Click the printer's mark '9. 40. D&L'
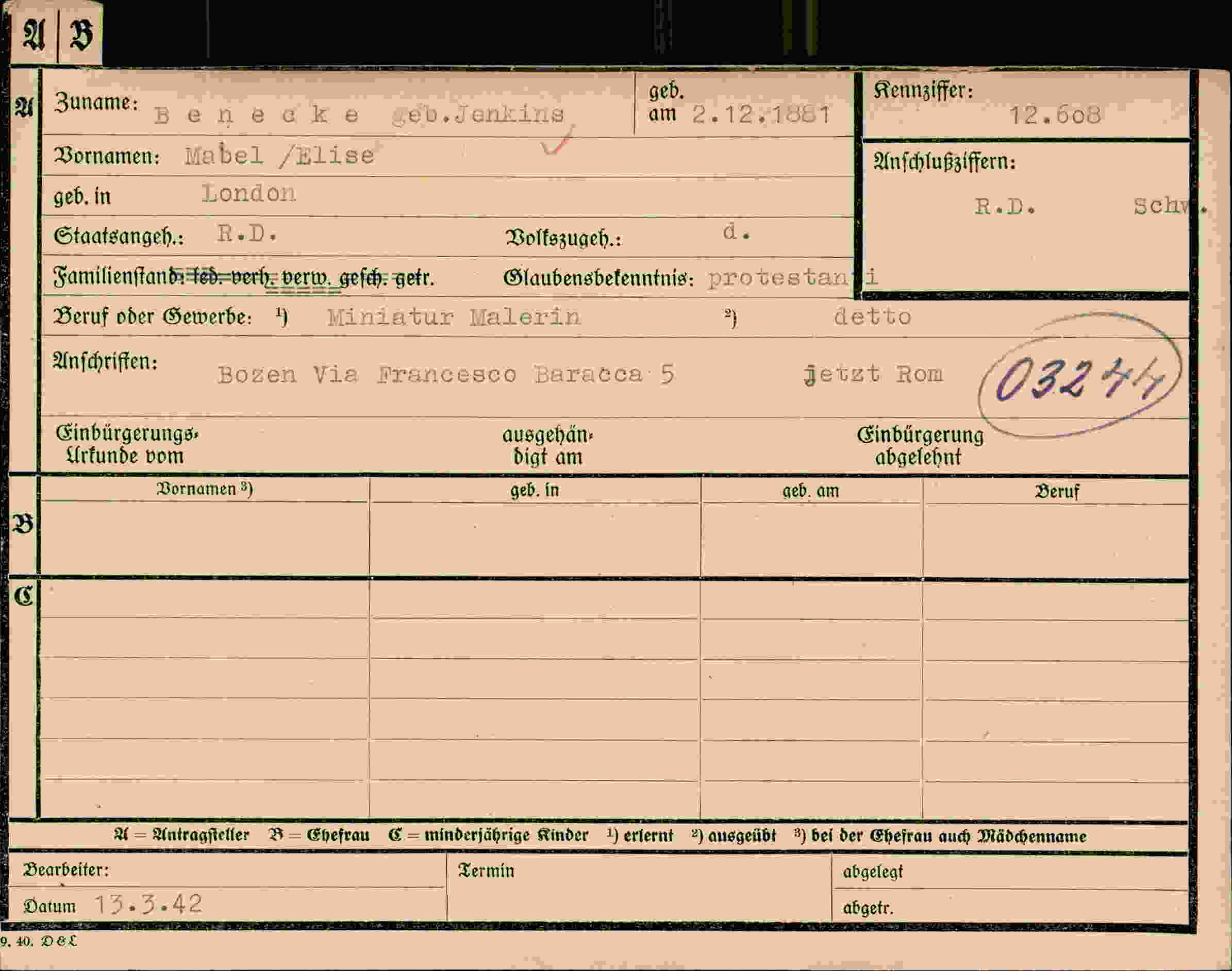1232x971 pixels. (x=38, y=941)
